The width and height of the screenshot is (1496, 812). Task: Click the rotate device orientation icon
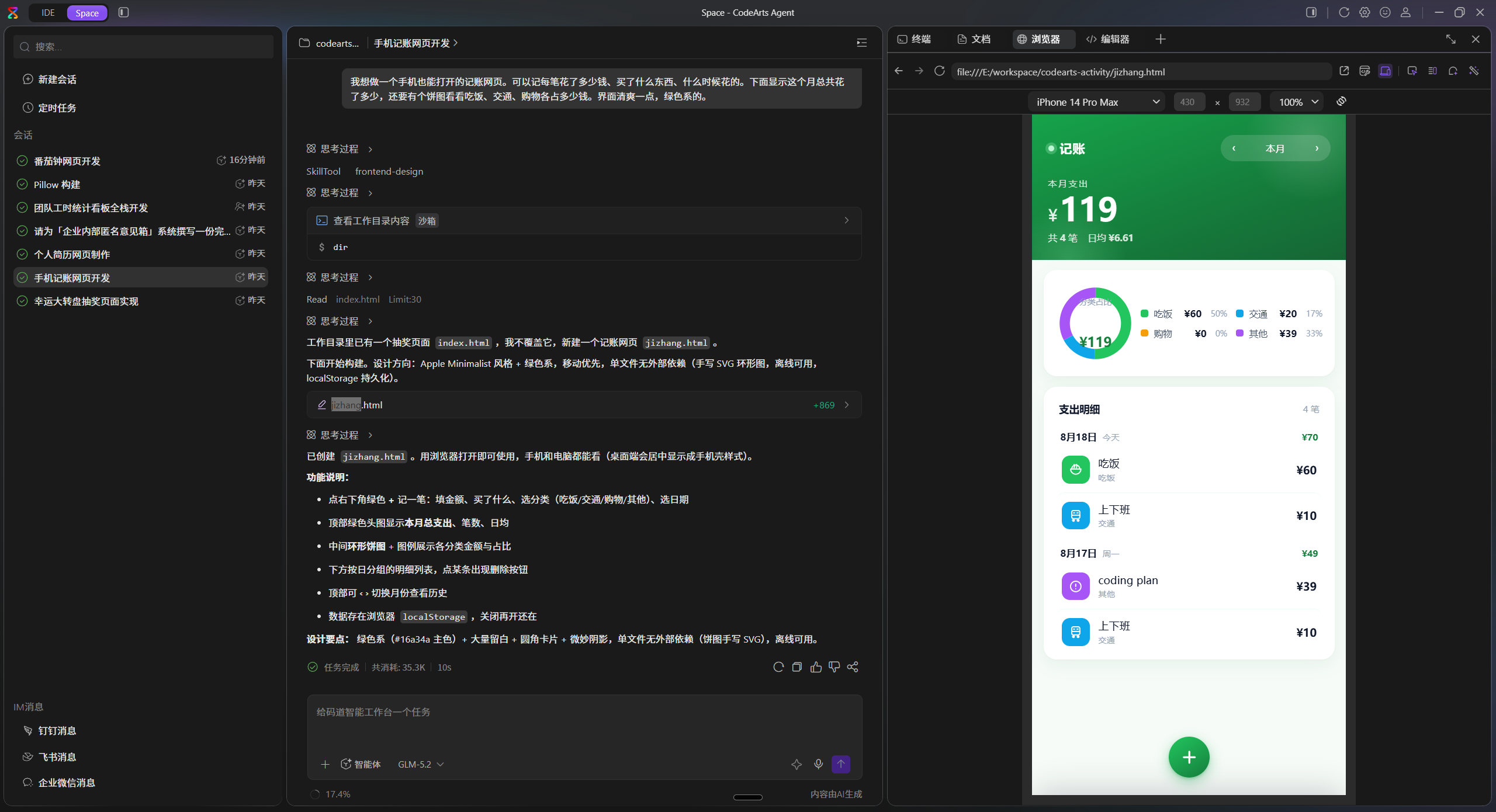click(x=1341, y=102)
